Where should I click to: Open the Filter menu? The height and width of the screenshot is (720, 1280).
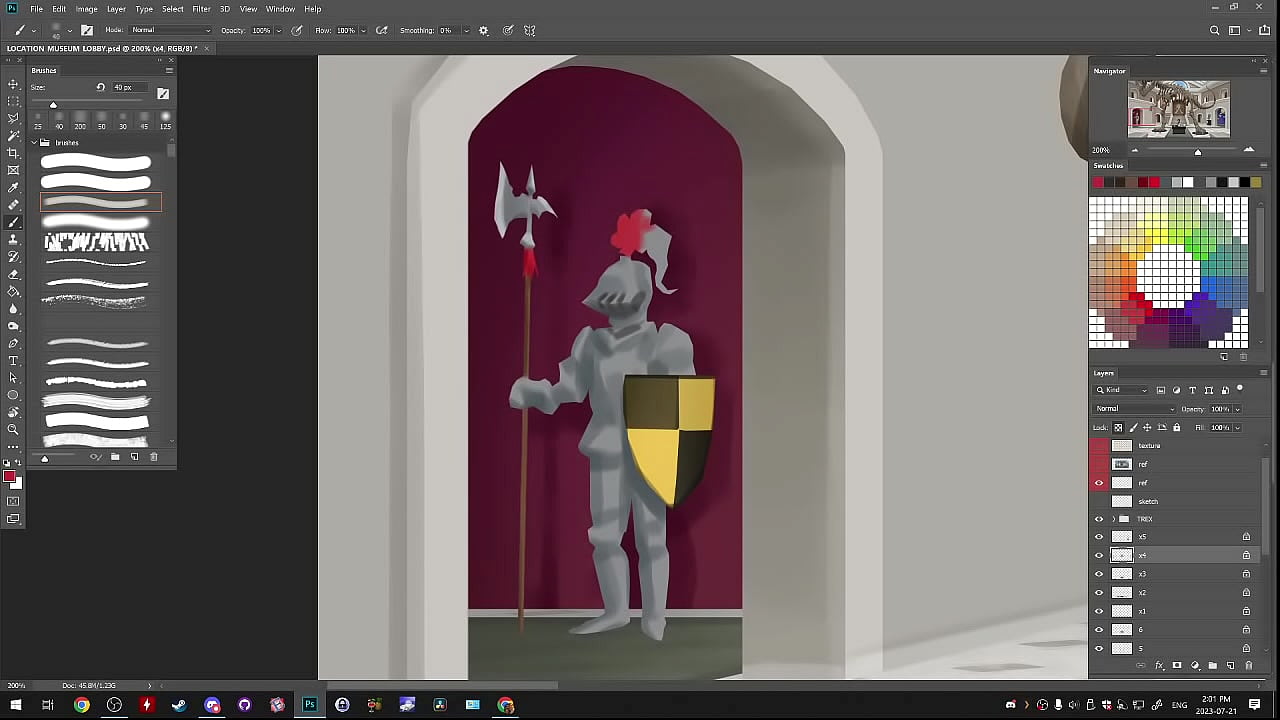tap(201, 9)
